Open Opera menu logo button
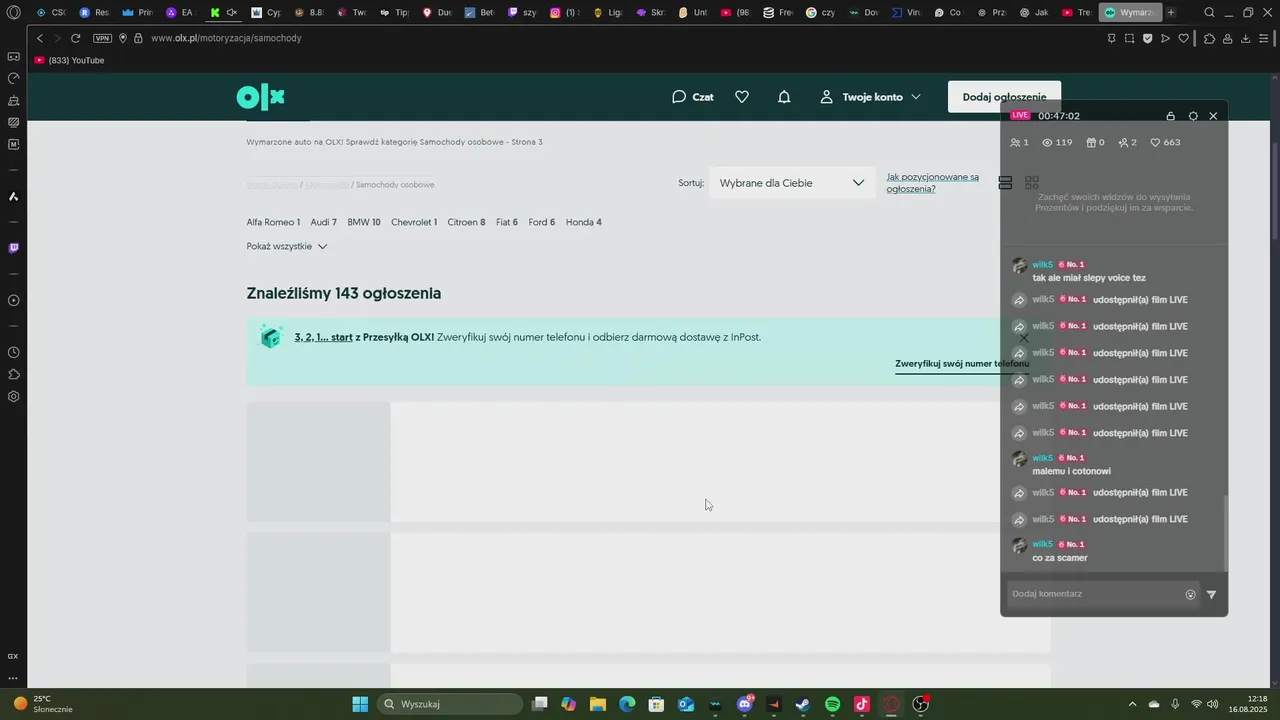Viewport: 1280px width, 720px height. (13, 12)
